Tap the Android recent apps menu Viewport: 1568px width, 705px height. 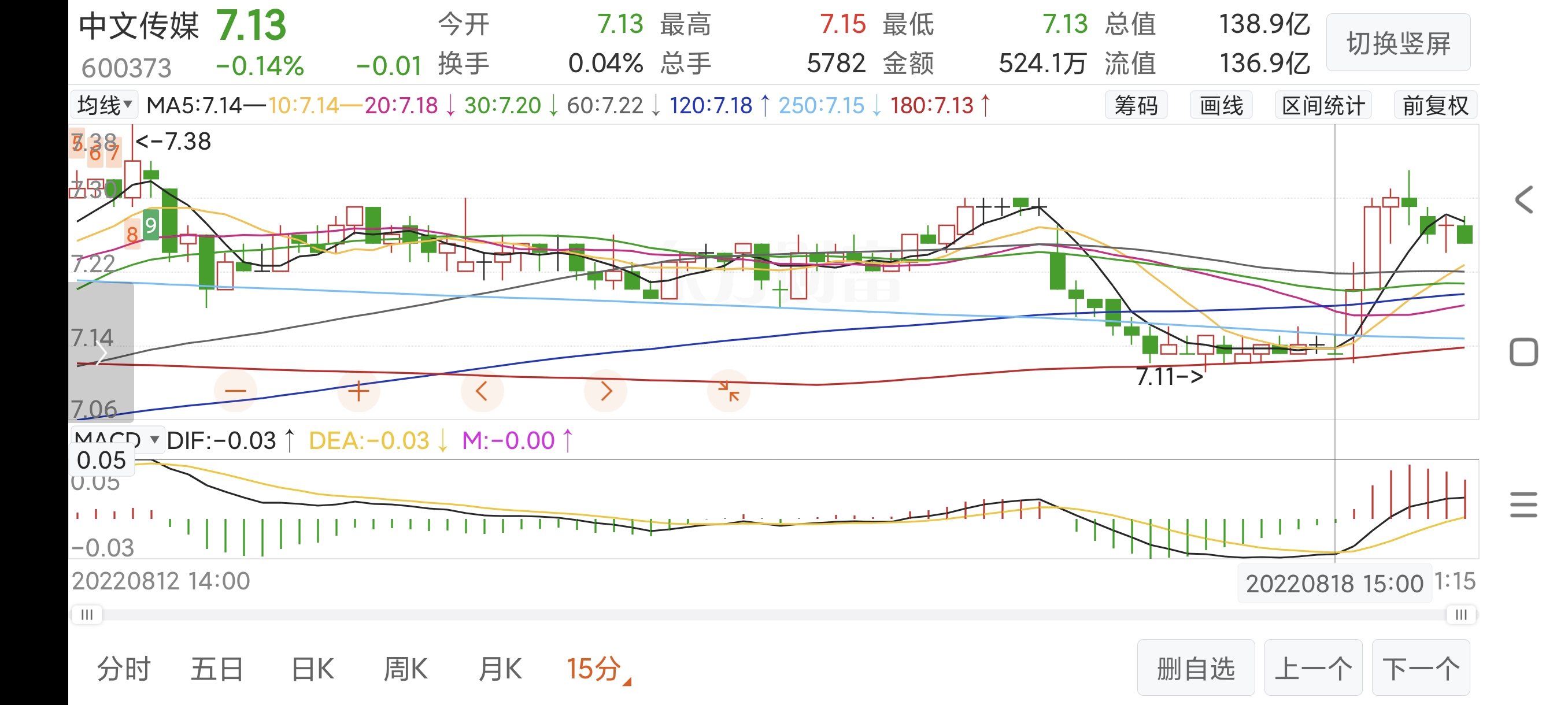(1523, 505)
